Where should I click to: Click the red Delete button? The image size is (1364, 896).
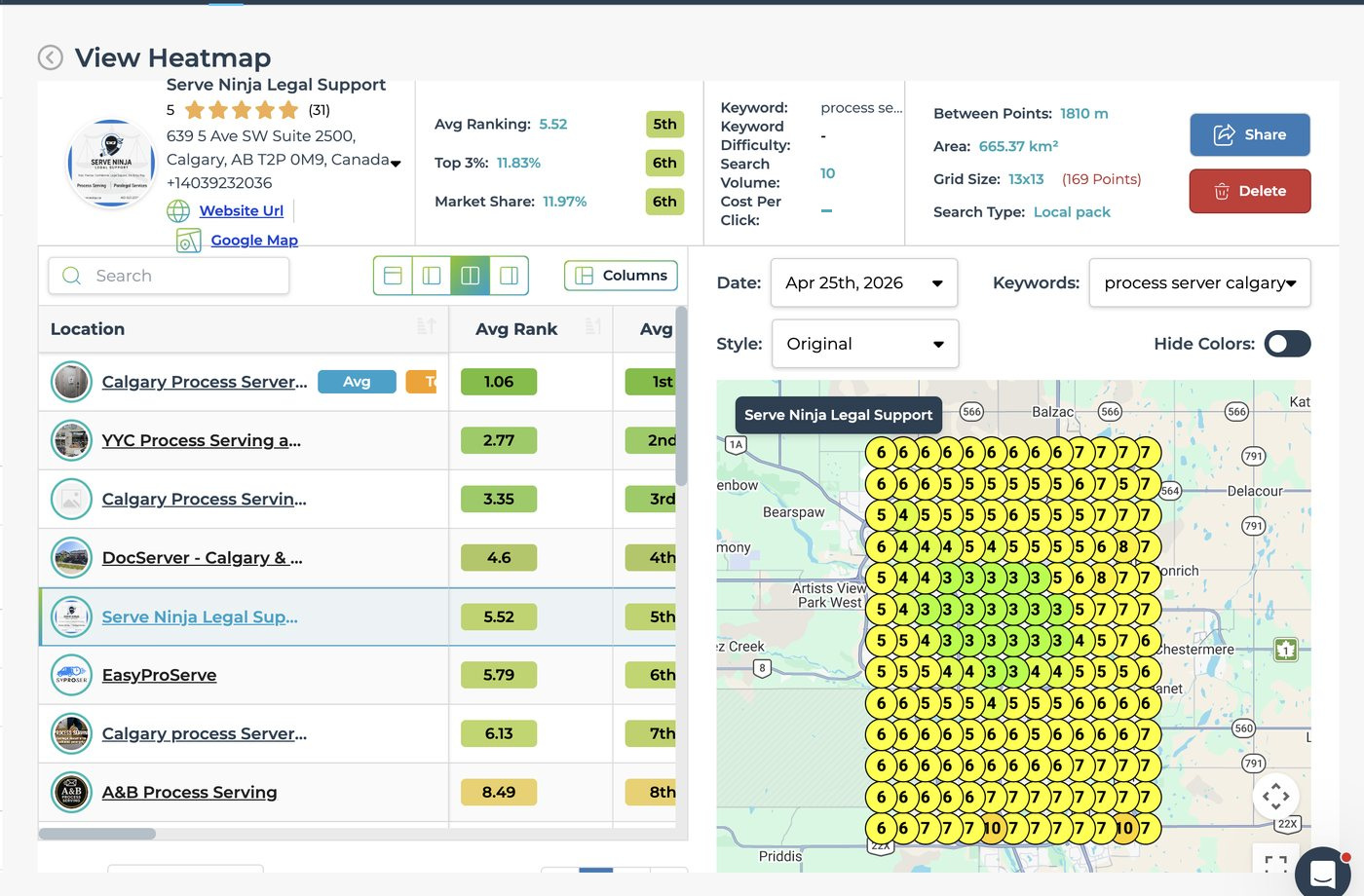click(1249, 191)
